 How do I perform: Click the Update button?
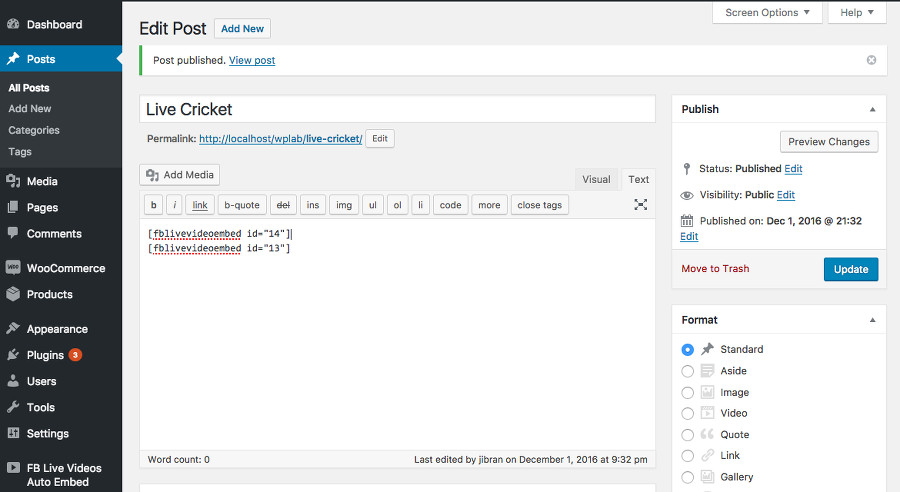(851, 269)
